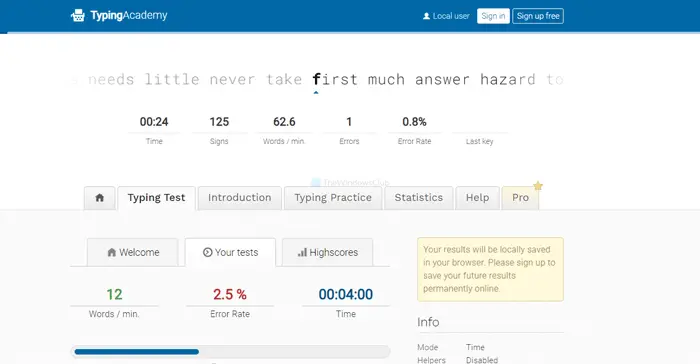Screen dimensions: 700x364
Task: Click the bar chart icon in Highscores
Action: (x=302, y=252)
